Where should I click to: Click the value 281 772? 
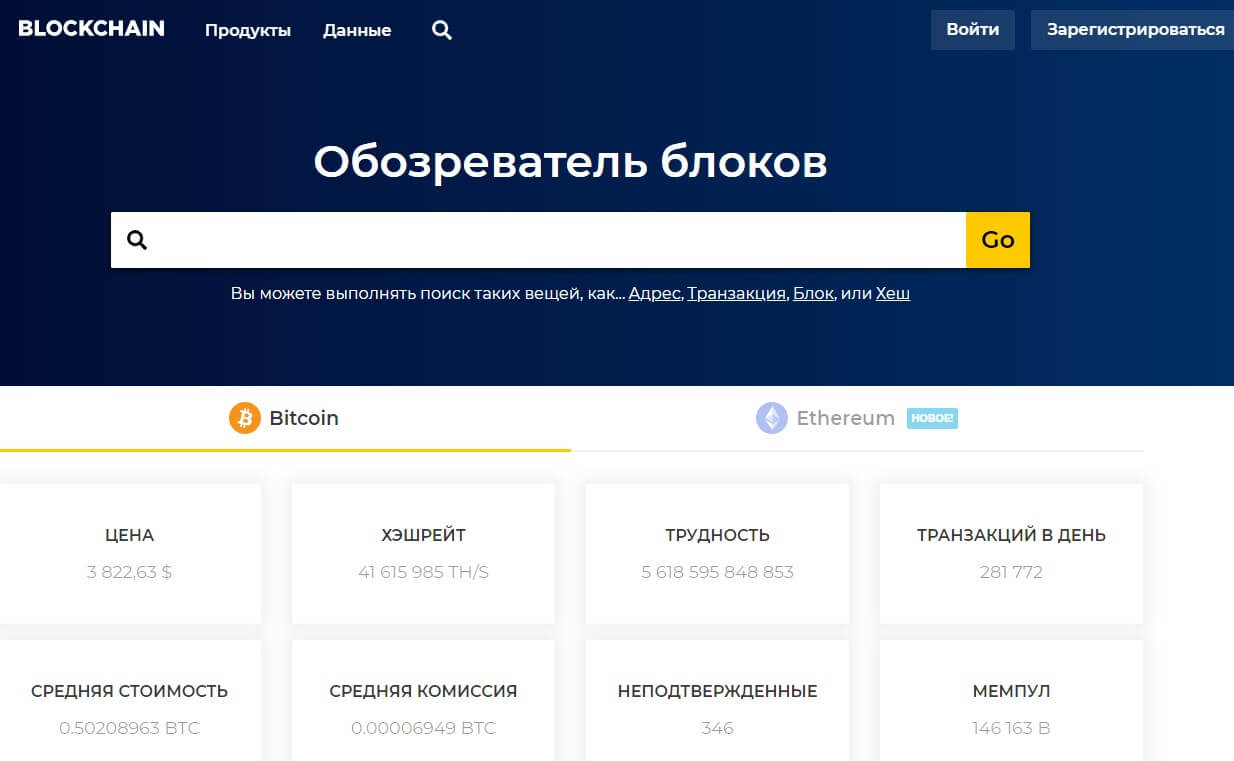[1011, 572]
